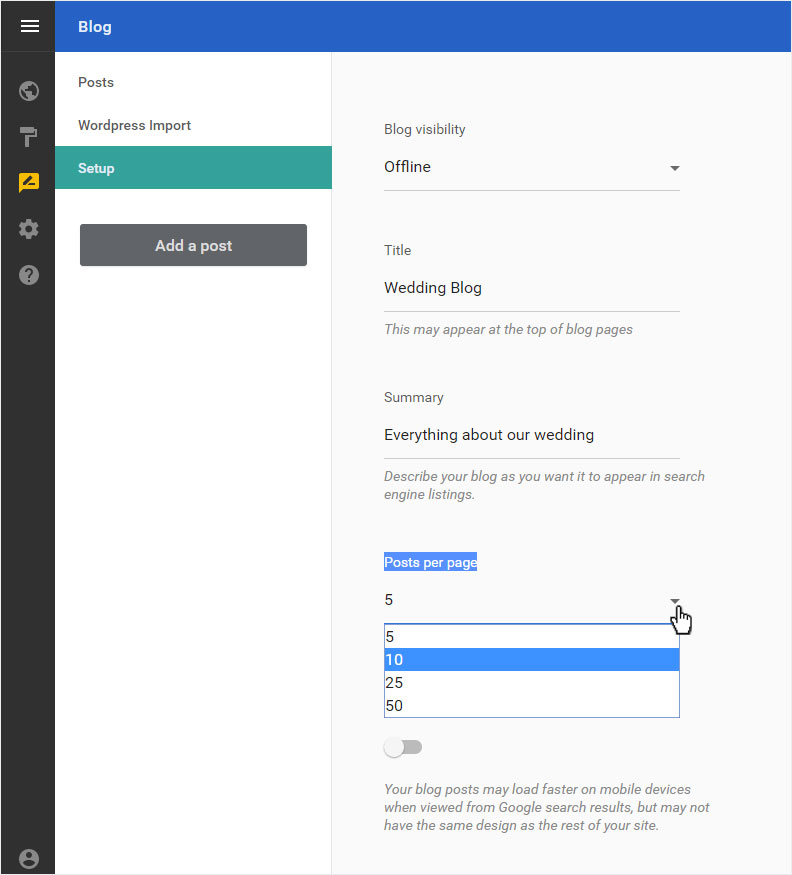
Task: Open the settings gear icon
Action: coord(29,229)
